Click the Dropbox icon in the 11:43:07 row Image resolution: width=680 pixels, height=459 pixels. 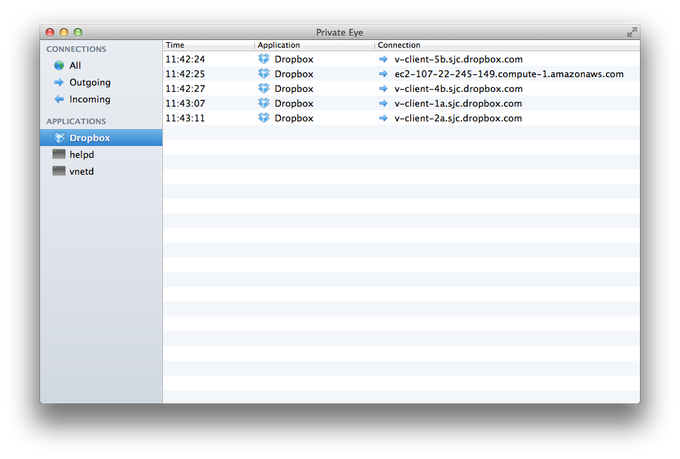click(x=264, y=103)
